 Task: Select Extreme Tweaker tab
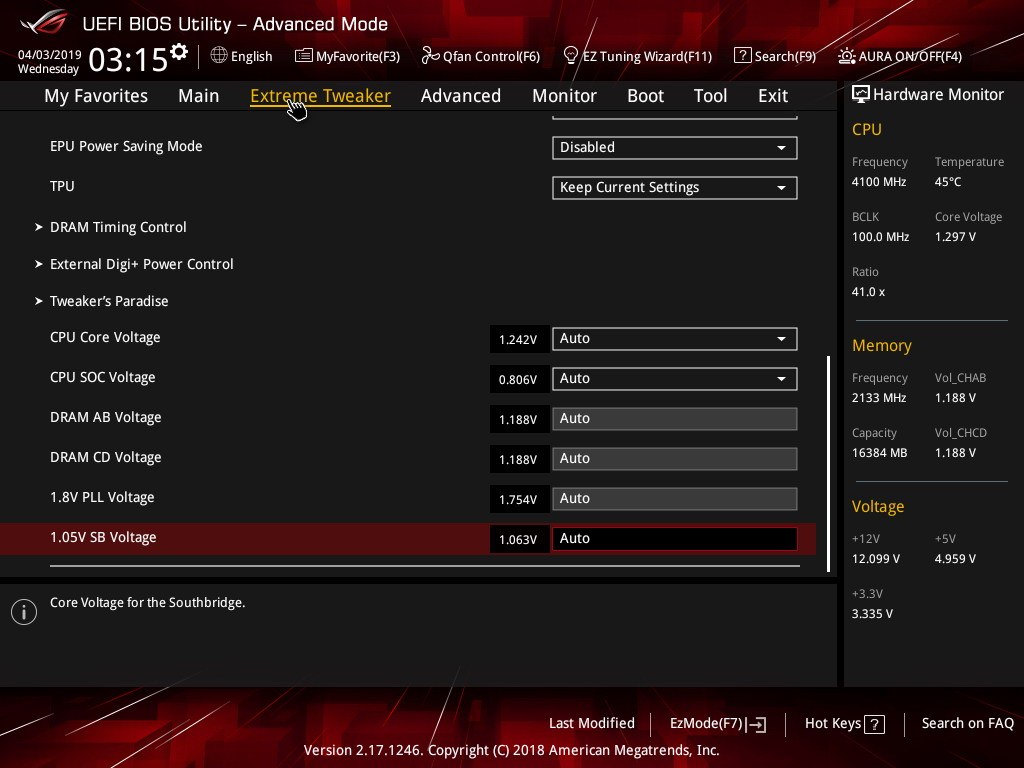pyautogui.click(x=320, y=96)
